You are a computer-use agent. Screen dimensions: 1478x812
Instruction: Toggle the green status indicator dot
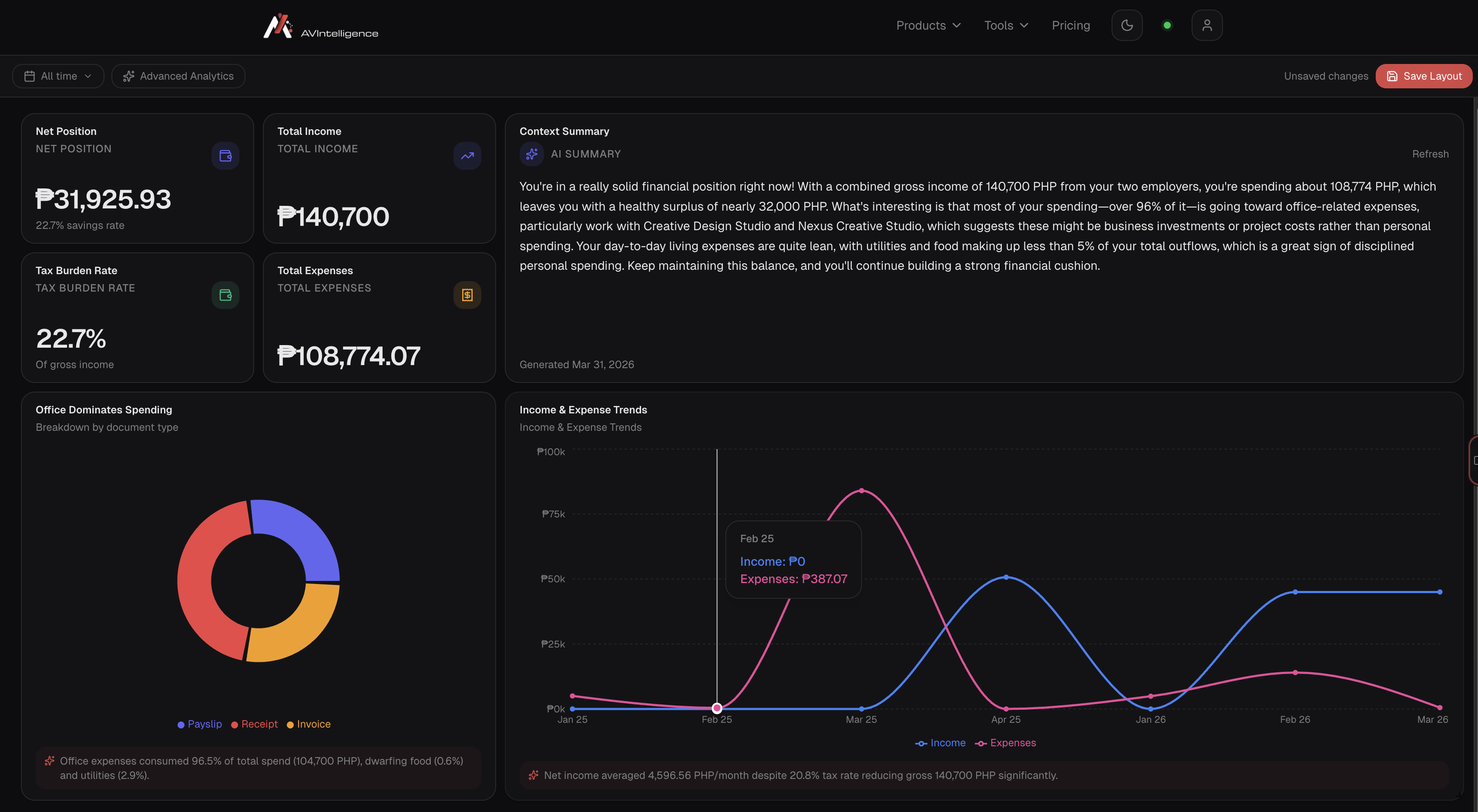click(x=1166, y=25)
